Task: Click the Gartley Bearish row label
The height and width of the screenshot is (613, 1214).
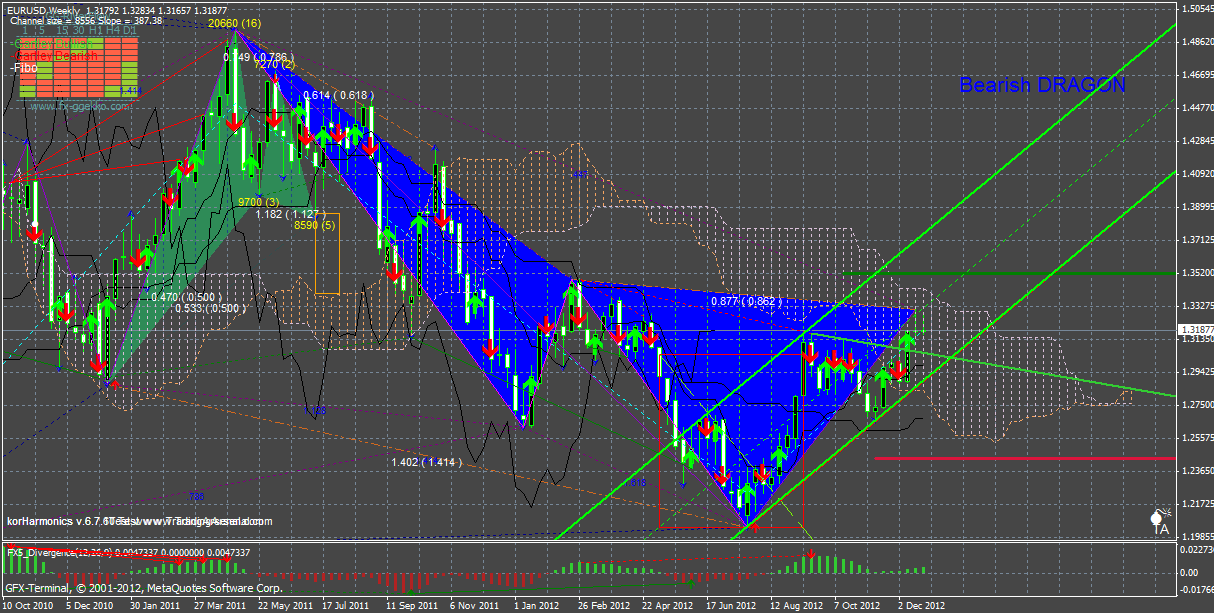Action: pos(54,56)
